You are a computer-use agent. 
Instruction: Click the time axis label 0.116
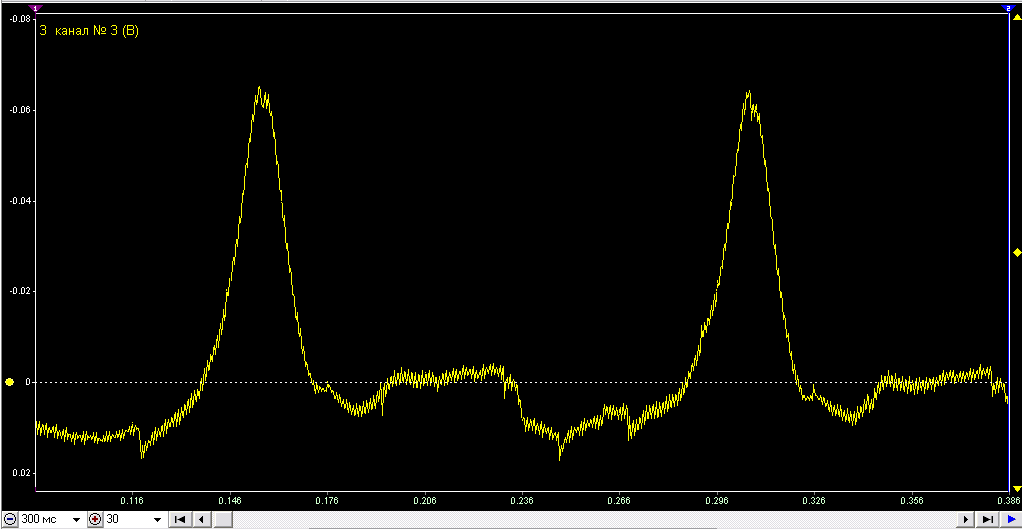click(132, 501)
